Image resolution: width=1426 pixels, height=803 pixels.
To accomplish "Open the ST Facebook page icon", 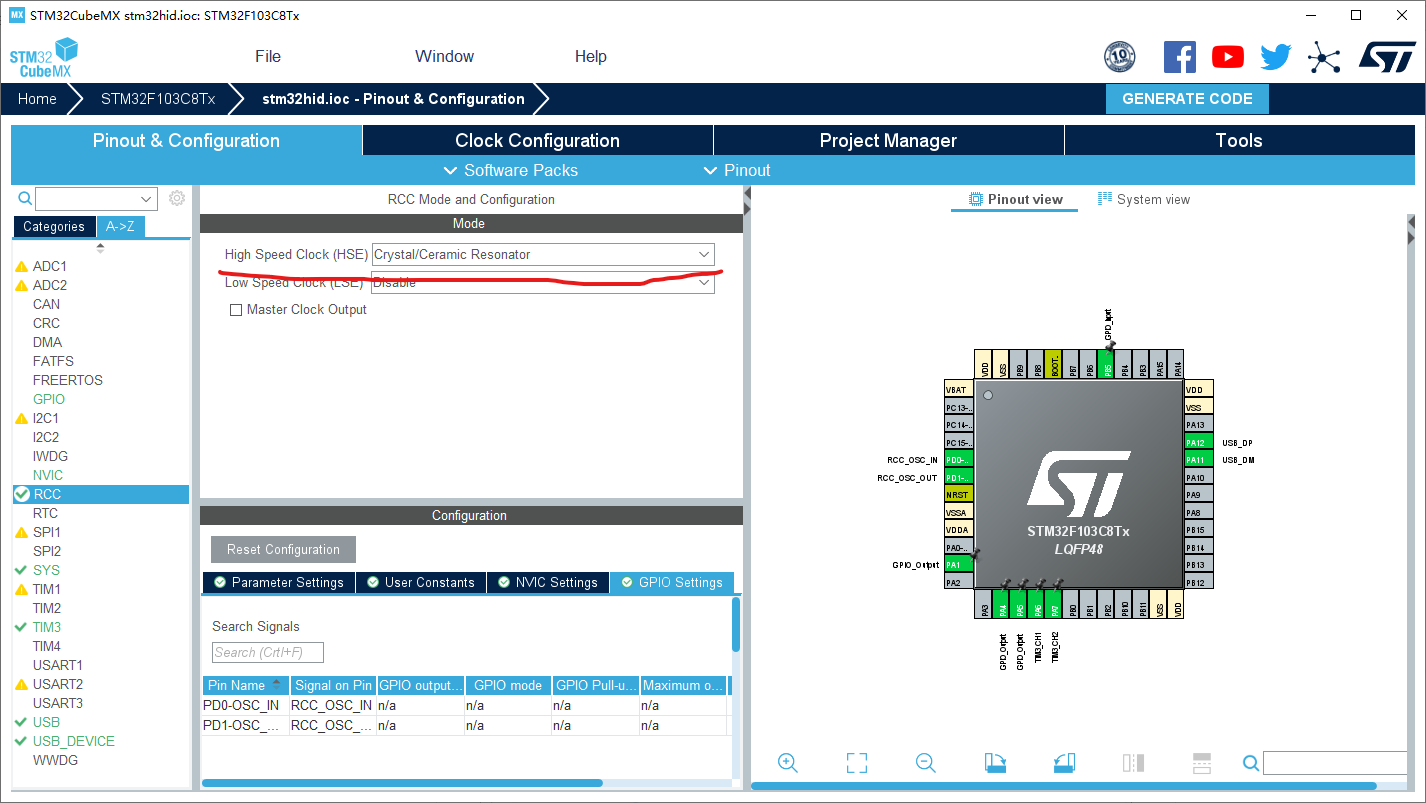I will (x=1180, y=57).
